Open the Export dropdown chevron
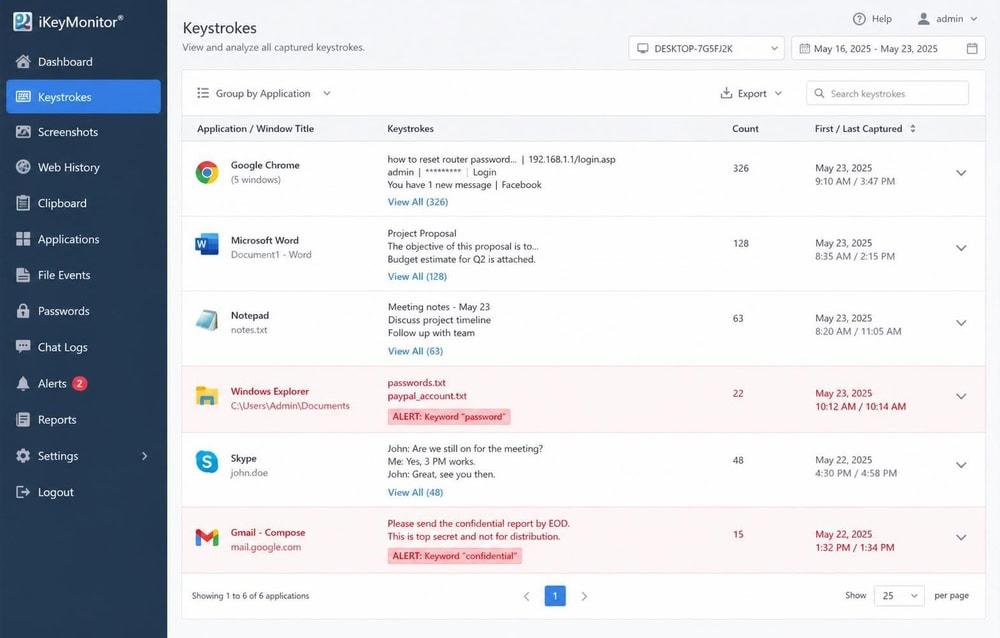The height and width of the screenshot is (638, 1000). pyautogui.click(x=778, y=93)
